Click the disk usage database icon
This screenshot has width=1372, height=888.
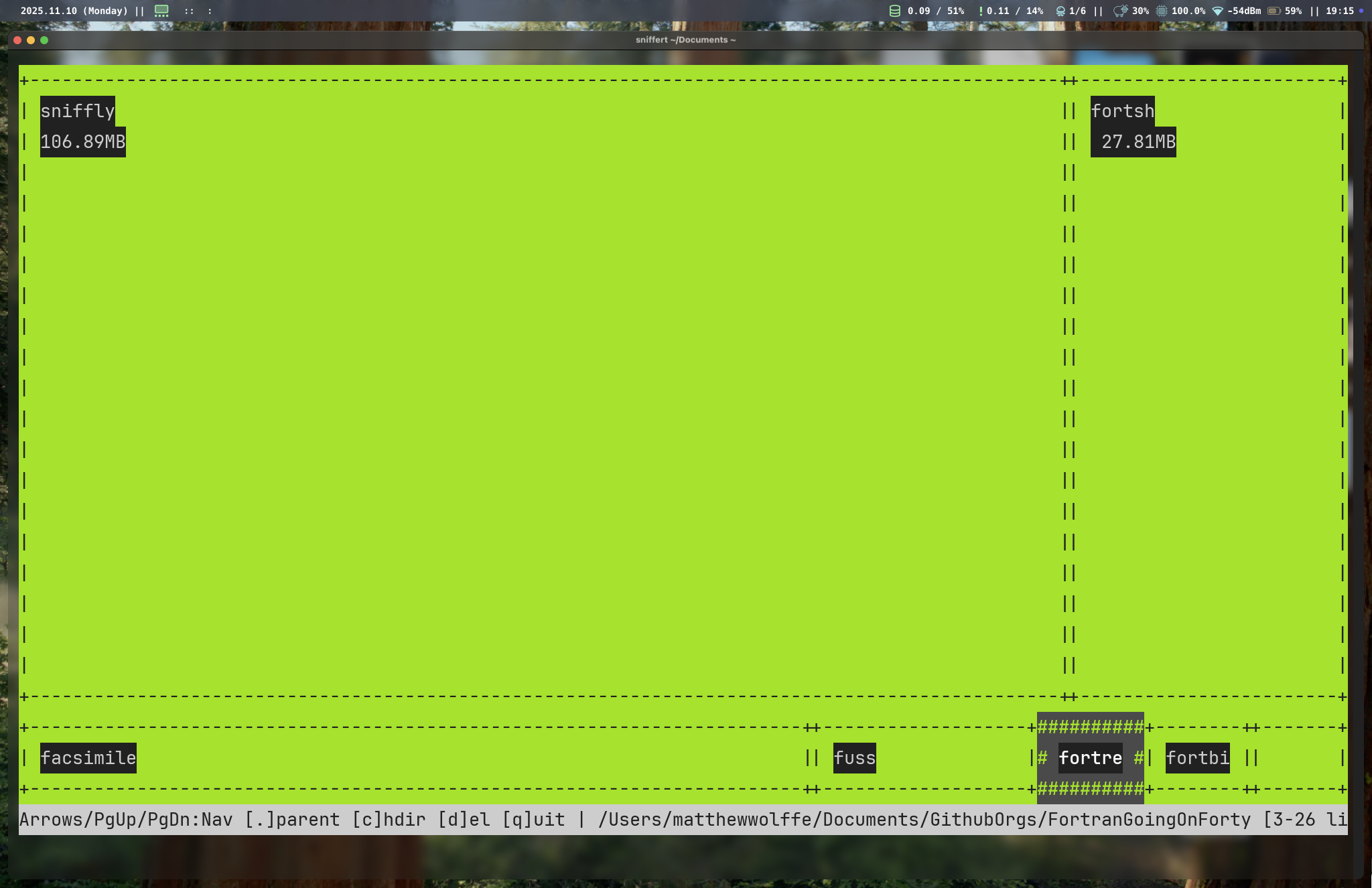(894, 11)
